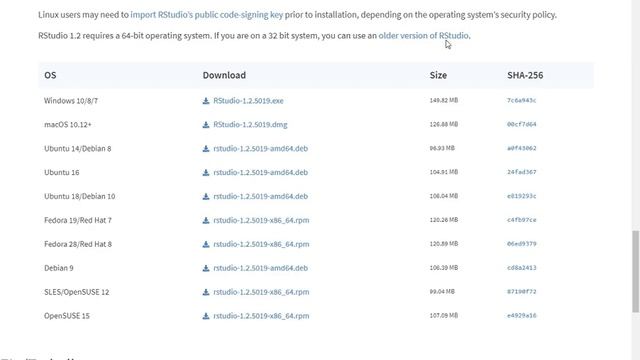Download the x86_64.rpm for Fedora 19/Red Hat 7
Screen dimensions: 640x360
tap(261, 220)
